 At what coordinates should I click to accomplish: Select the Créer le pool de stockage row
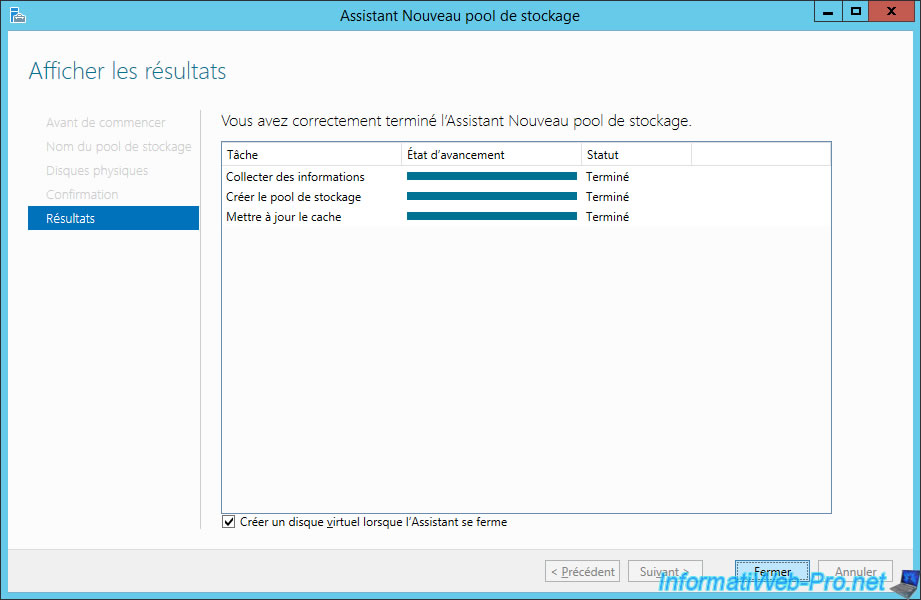tap(293, 197)
